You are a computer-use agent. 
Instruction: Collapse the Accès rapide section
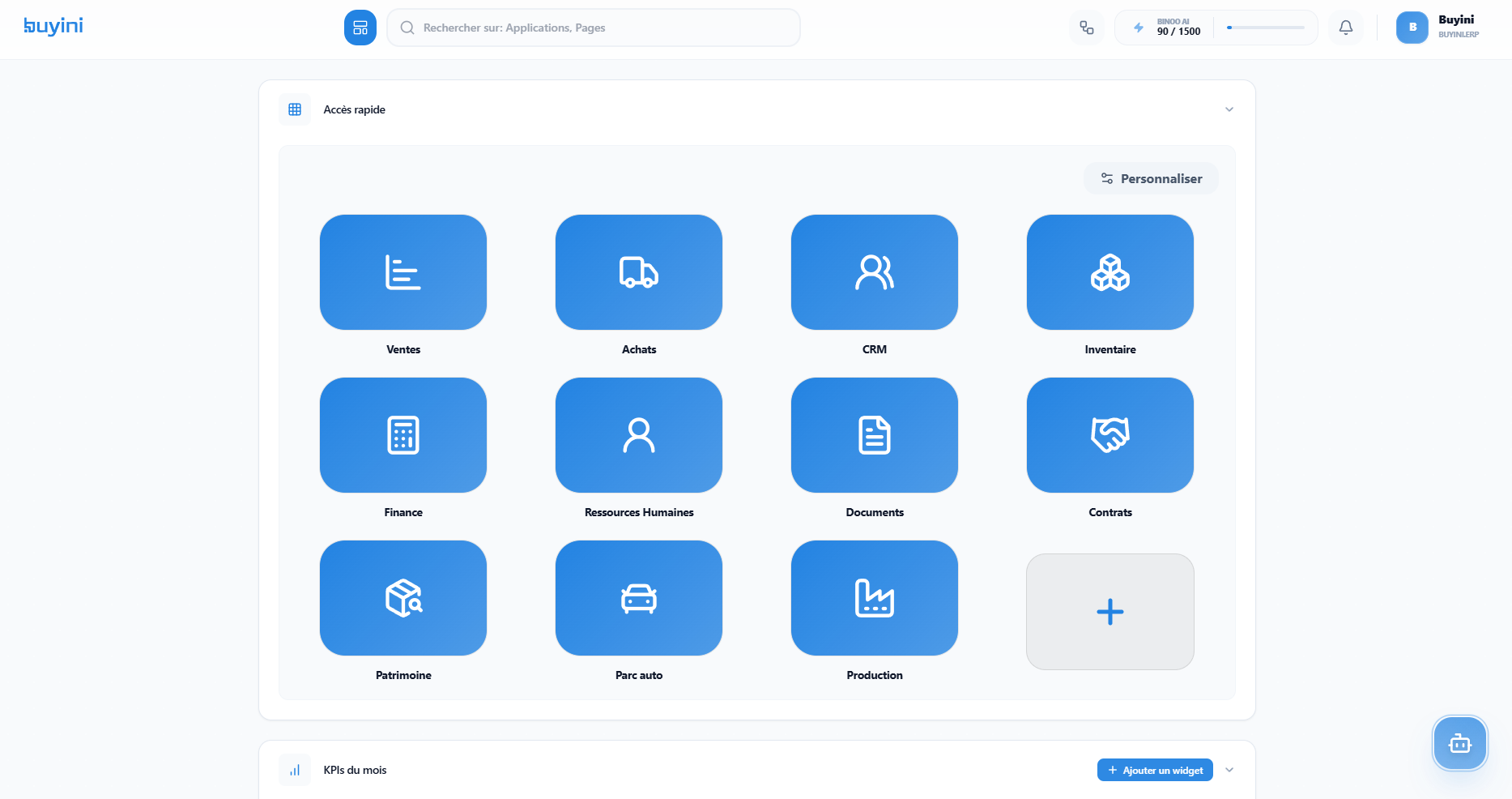pyautogui.click(x=1229, y=109)
